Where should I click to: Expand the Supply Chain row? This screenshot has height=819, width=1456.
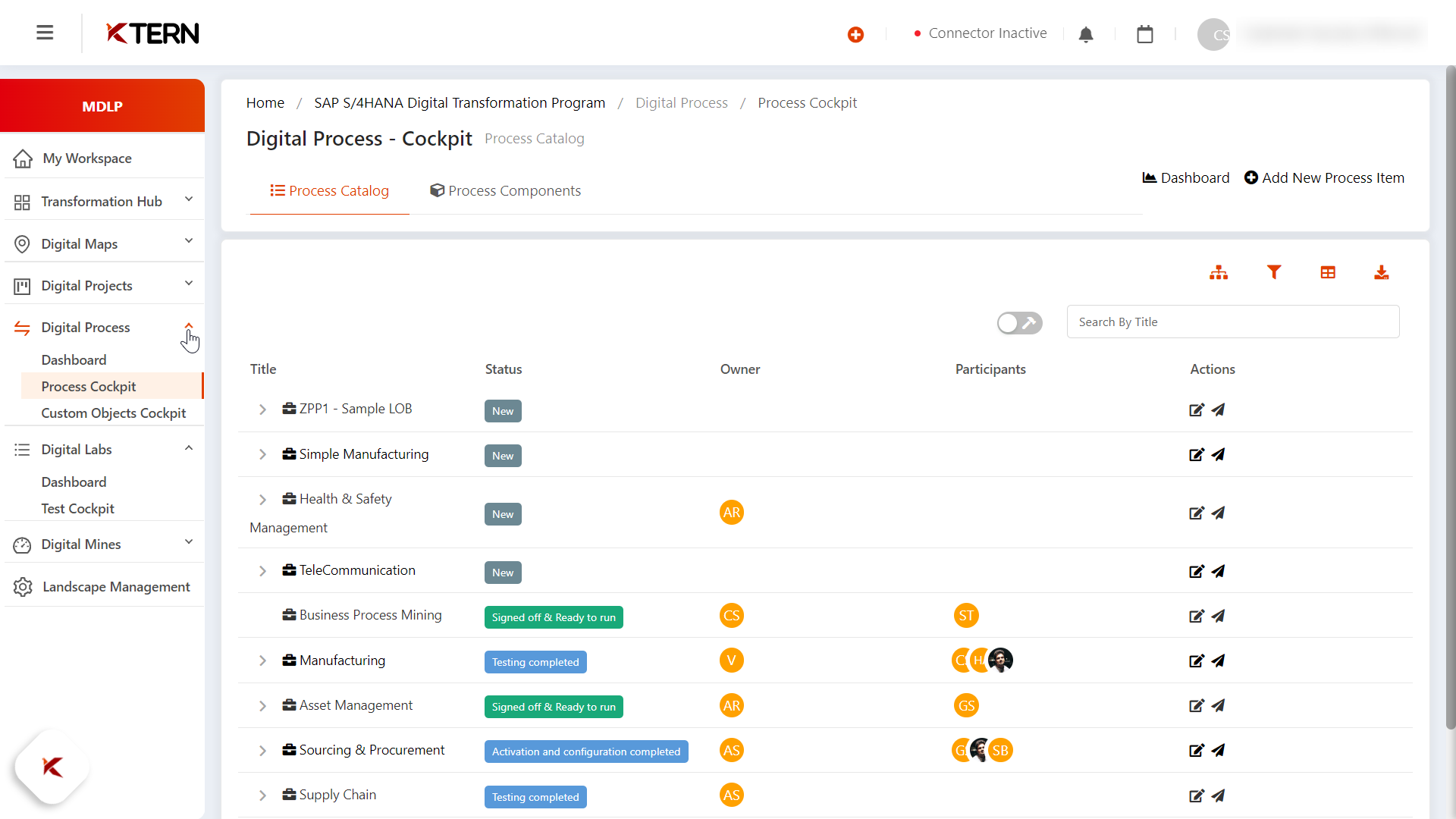(x=262, y=795)
